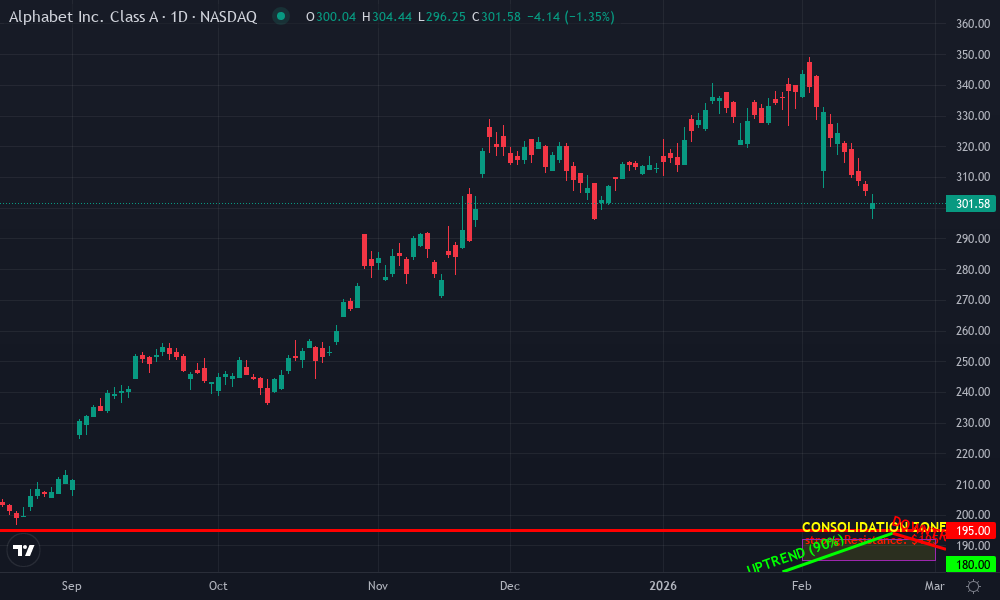Click the TradingView logo icon
1000x600 pixels.
(x=22, y=550)
